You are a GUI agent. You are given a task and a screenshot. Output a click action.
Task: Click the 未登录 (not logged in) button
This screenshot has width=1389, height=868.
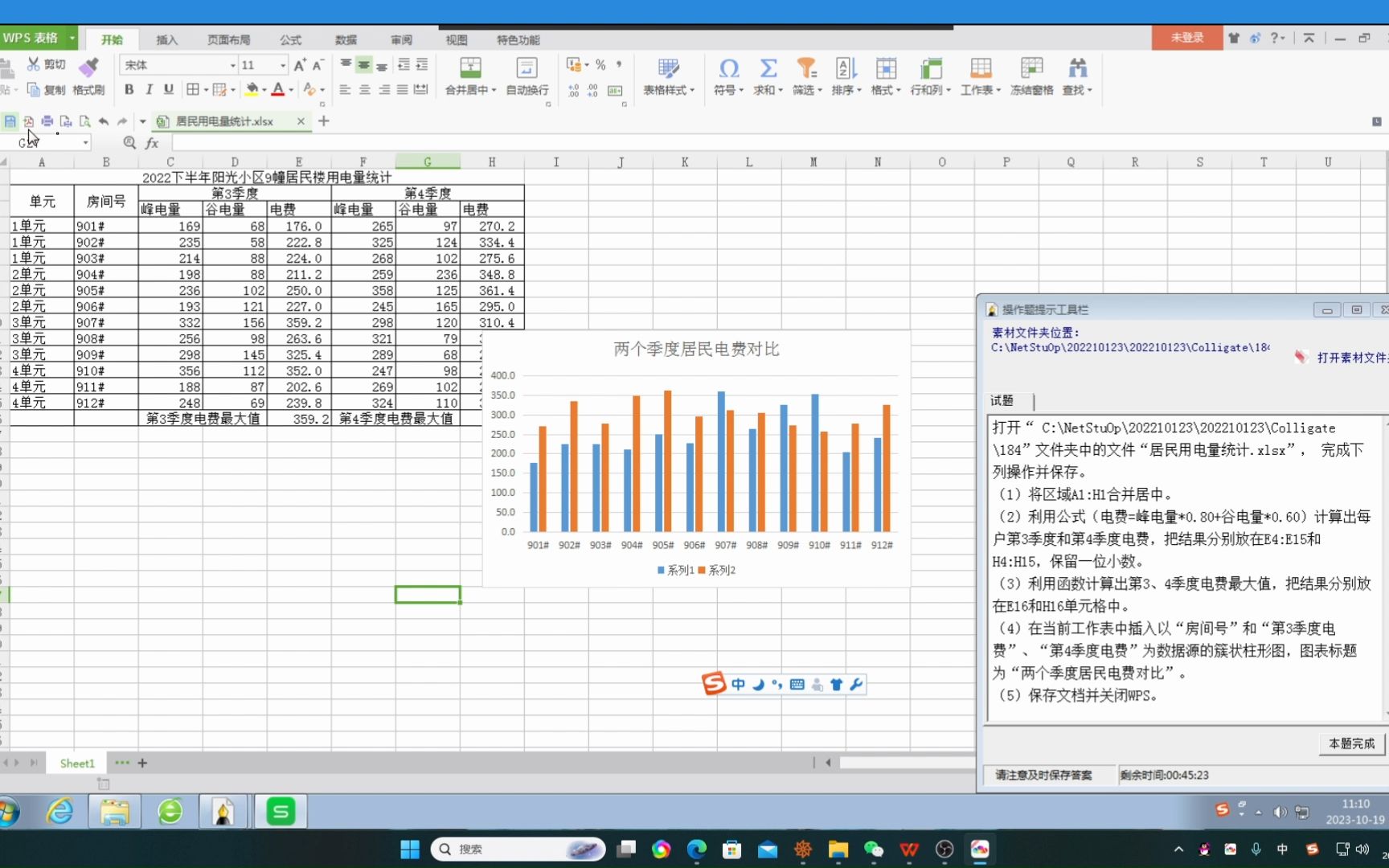(1186, 38)
